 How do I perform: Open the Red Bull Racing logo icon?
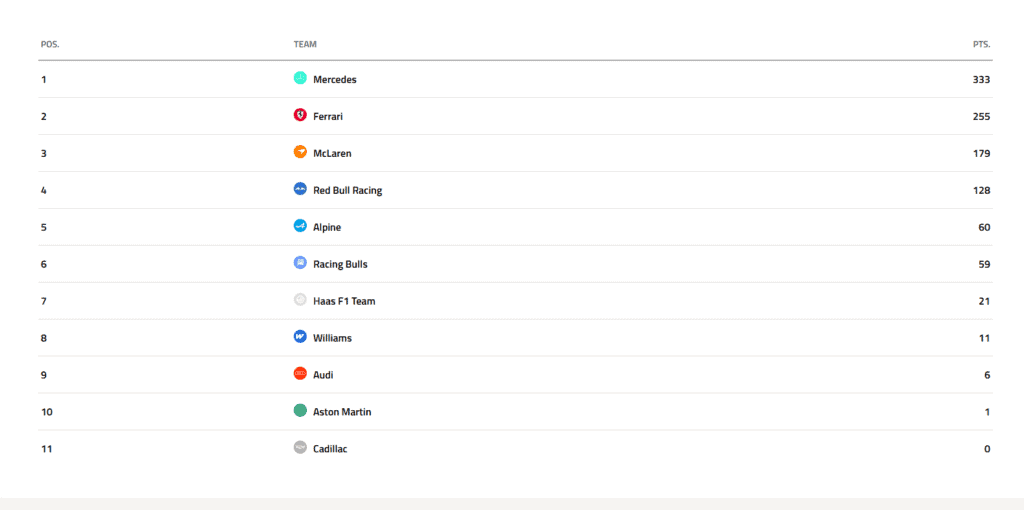pos(300,189)
